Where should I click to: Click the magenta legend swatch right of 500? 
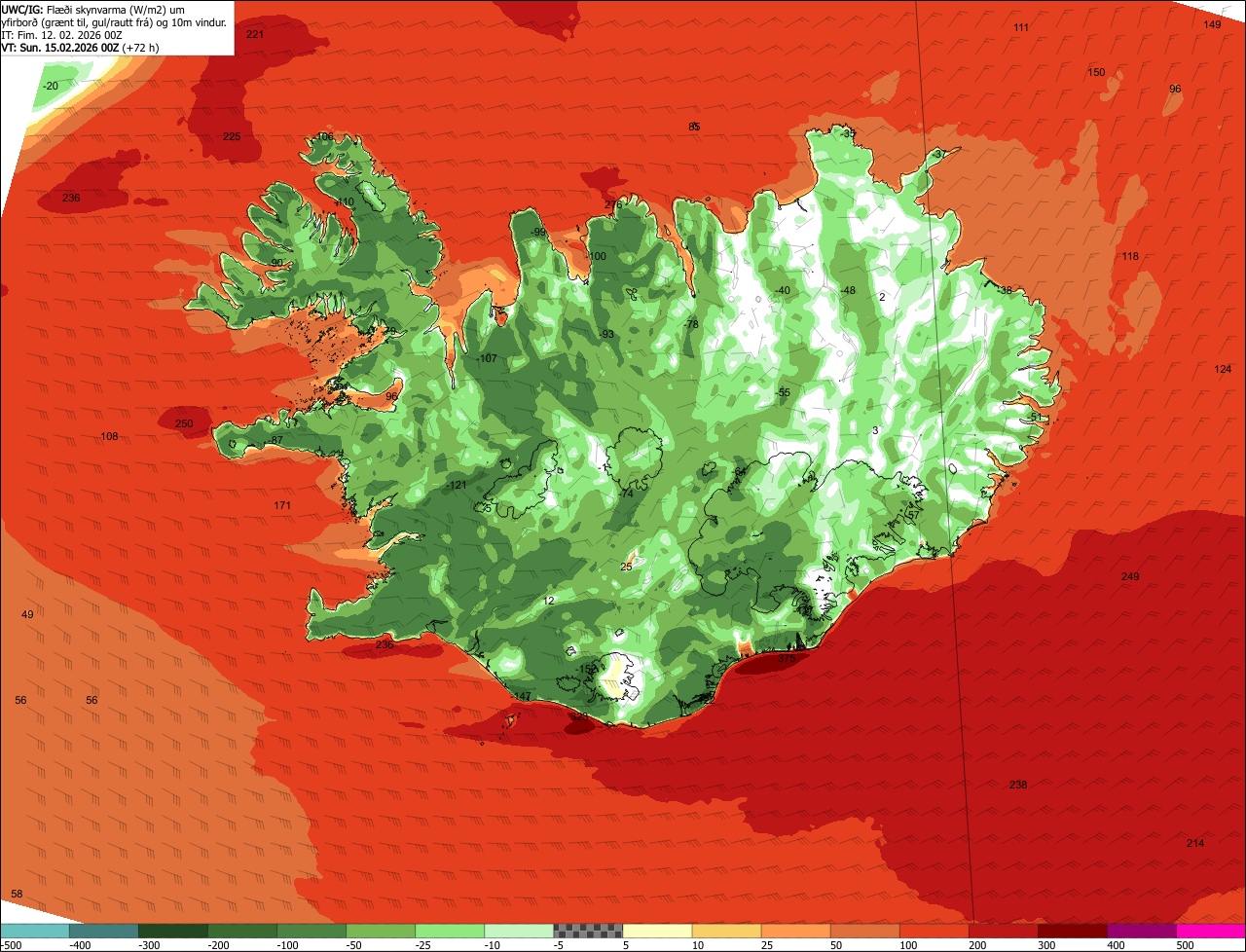1211,931
